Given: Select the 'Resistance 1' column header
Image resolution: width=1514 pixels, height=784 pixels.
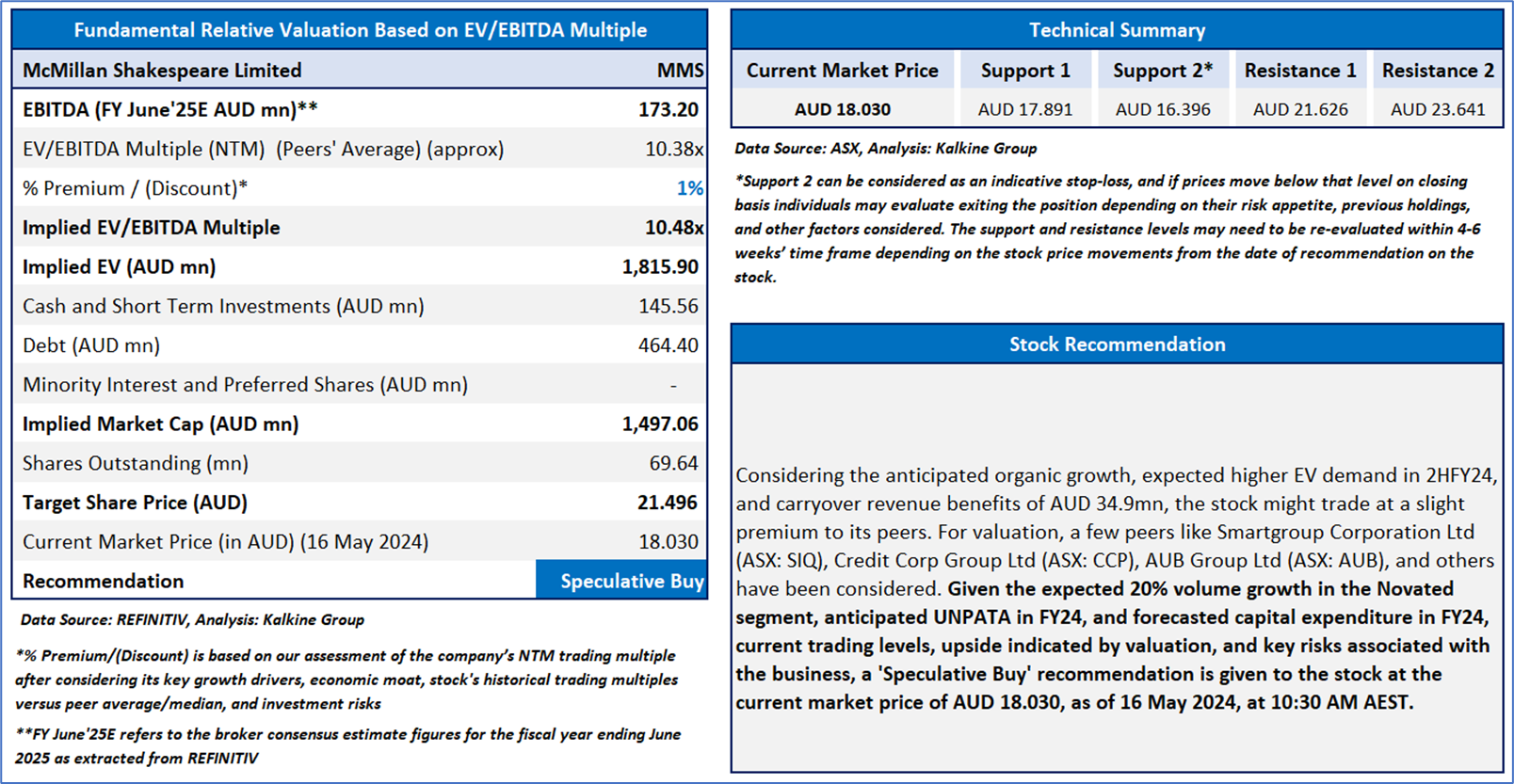Looking at the screenshot, I should pyautogui.click(x=1300, y=71).
